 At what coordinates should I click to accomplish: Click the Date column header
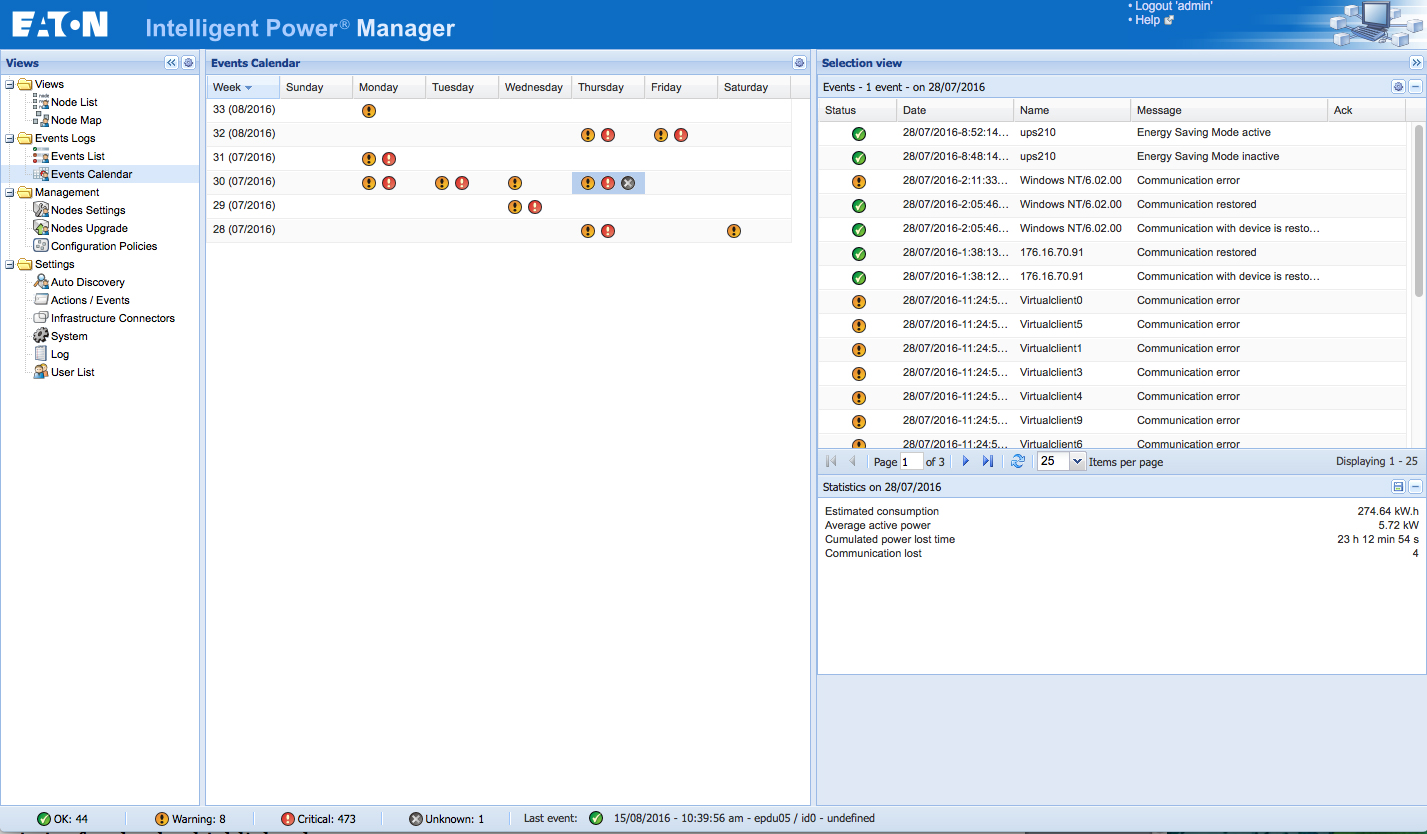pos(955,110)
